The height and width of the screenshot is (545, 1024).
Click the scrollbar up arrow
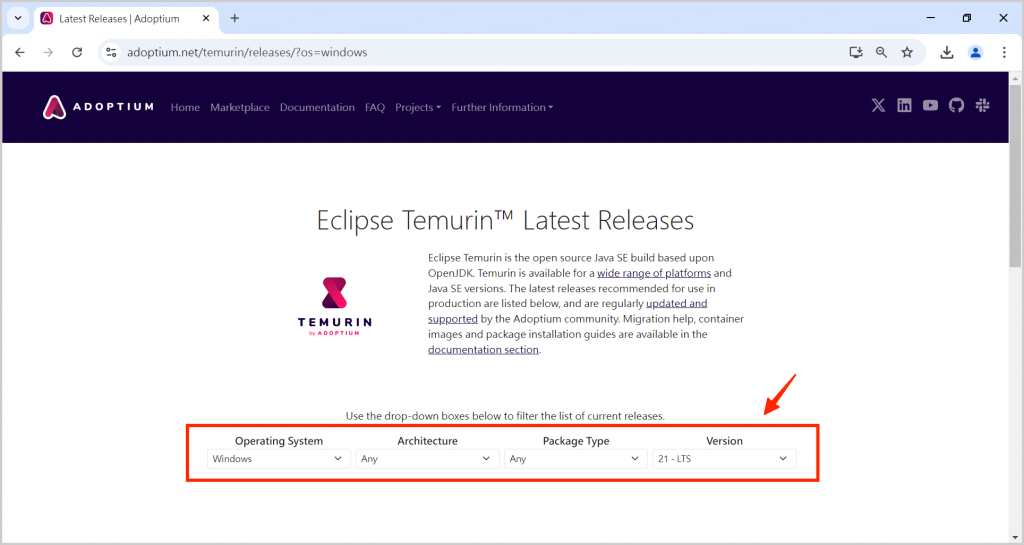point(1014,78)
